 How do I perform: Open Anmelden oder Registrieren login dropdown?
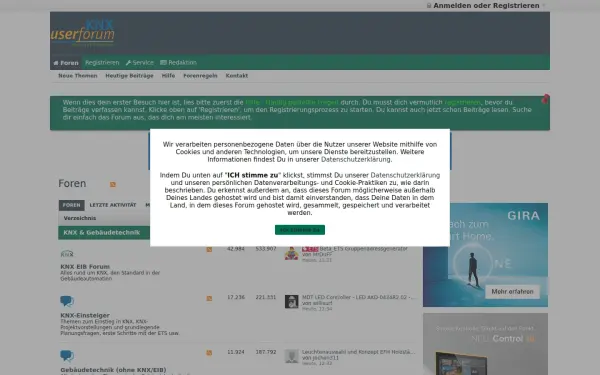pyautogui.click(x=486, y=6)
